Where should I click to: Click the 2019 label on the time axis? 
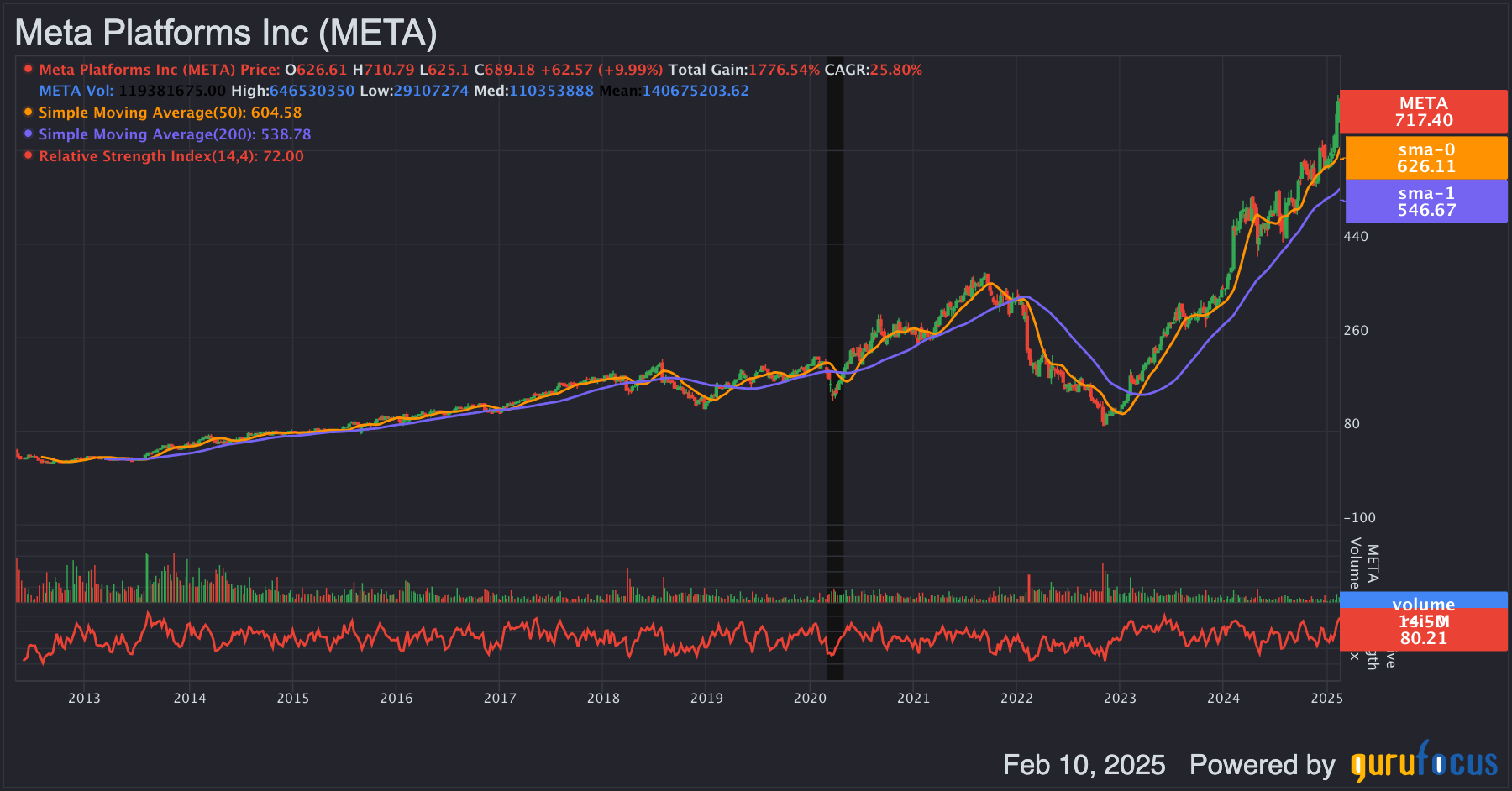pyautogui.click(x=706, y=699)
